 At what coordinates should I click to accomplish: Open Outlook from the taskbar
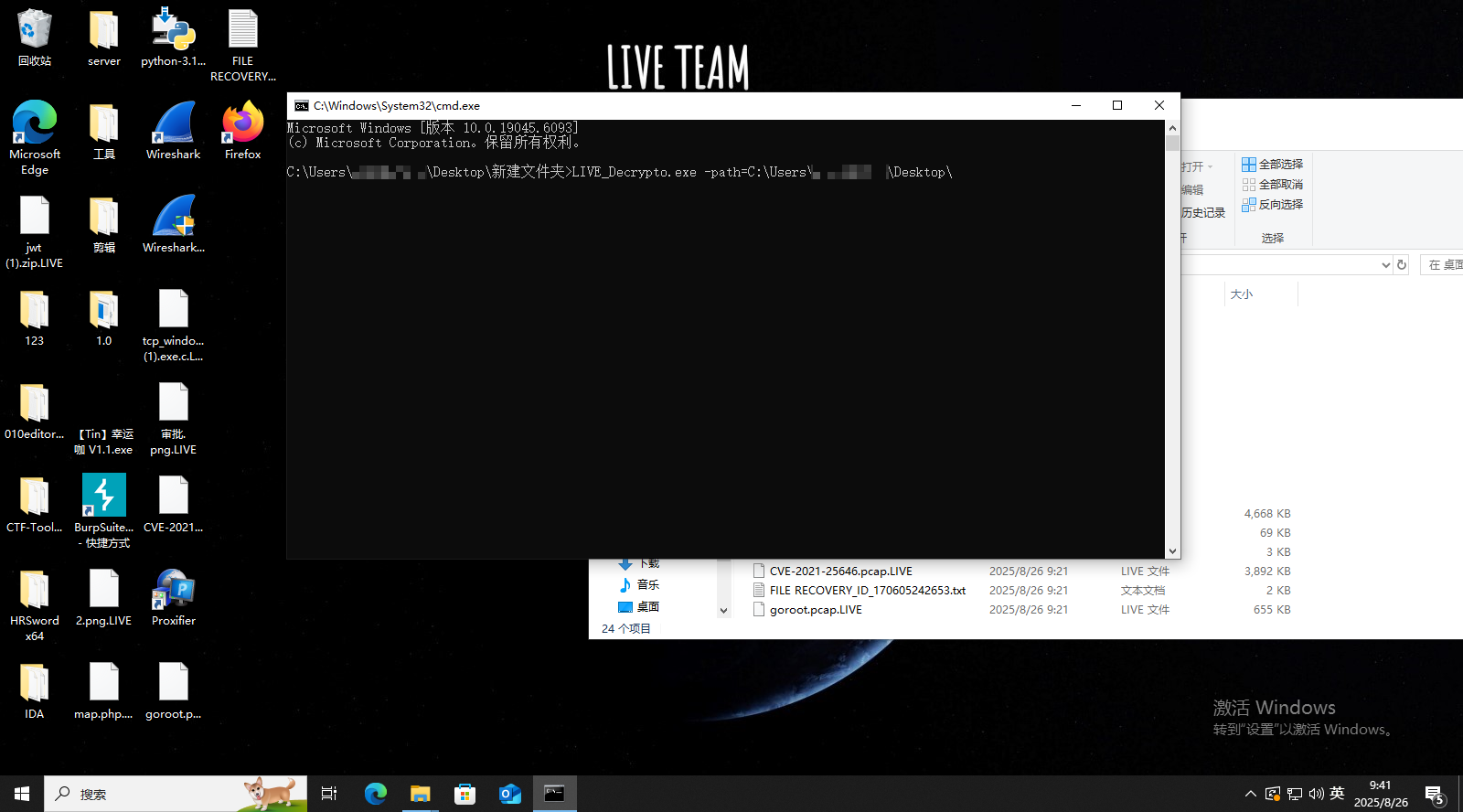tap(509, 794)
